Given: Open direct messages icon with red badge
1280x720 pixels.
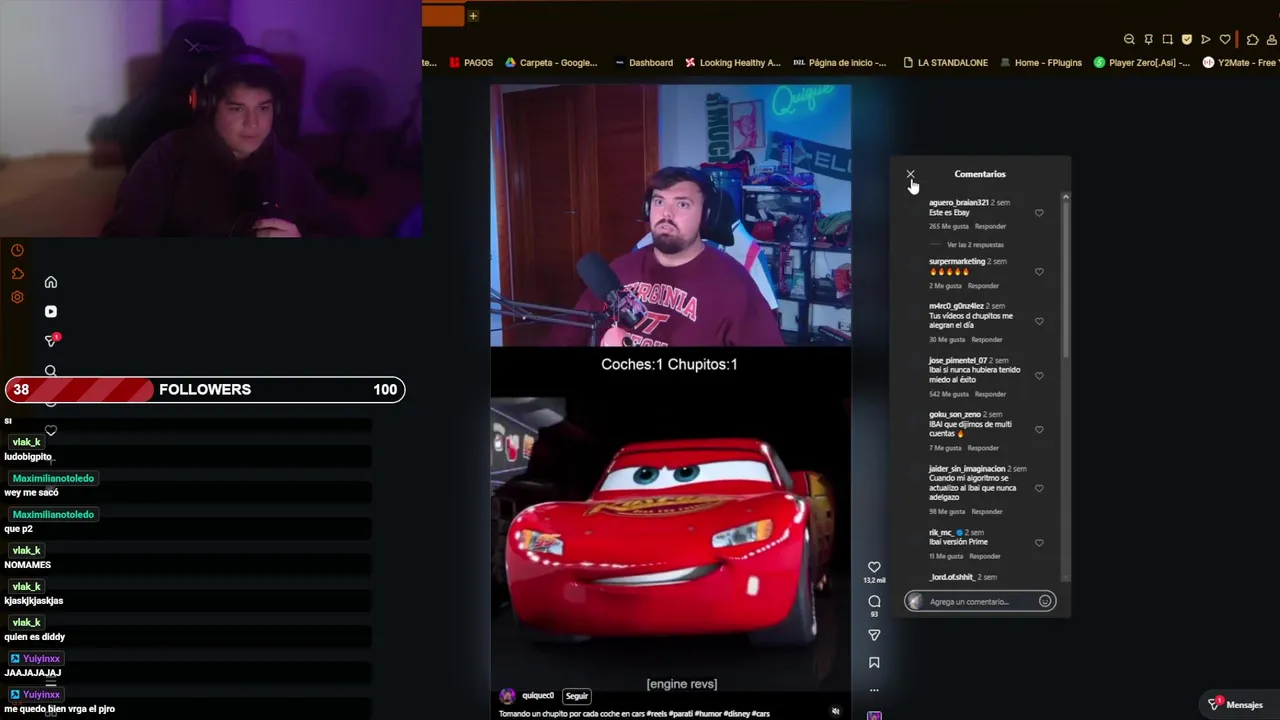Looking at the screenshot, I should click(x=51, y=341).
